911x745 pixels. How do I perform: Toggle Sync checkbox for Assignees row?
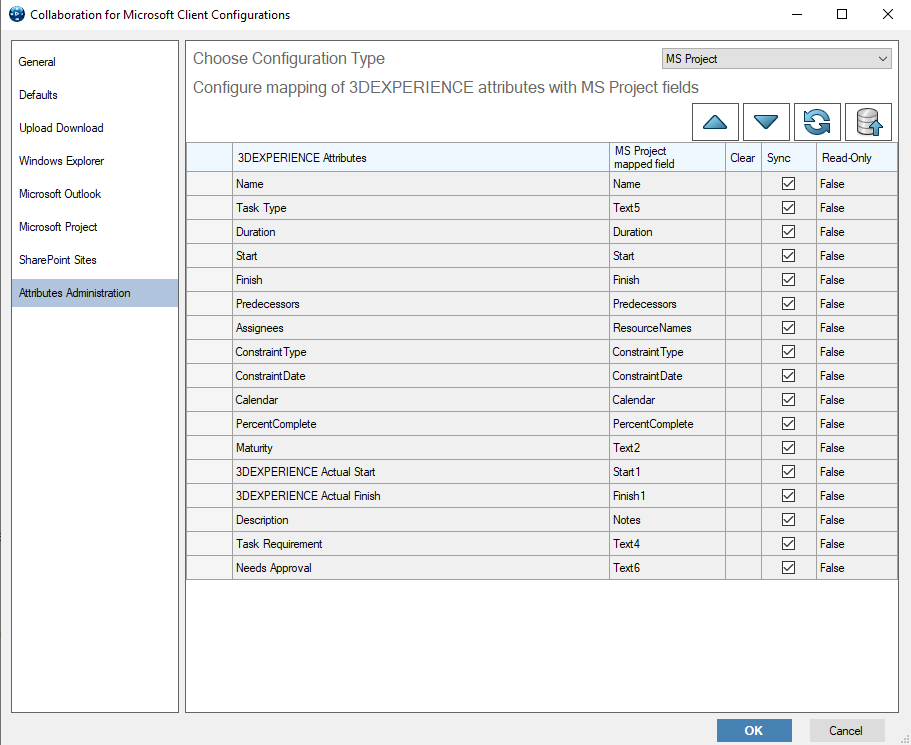click(788, 328)
